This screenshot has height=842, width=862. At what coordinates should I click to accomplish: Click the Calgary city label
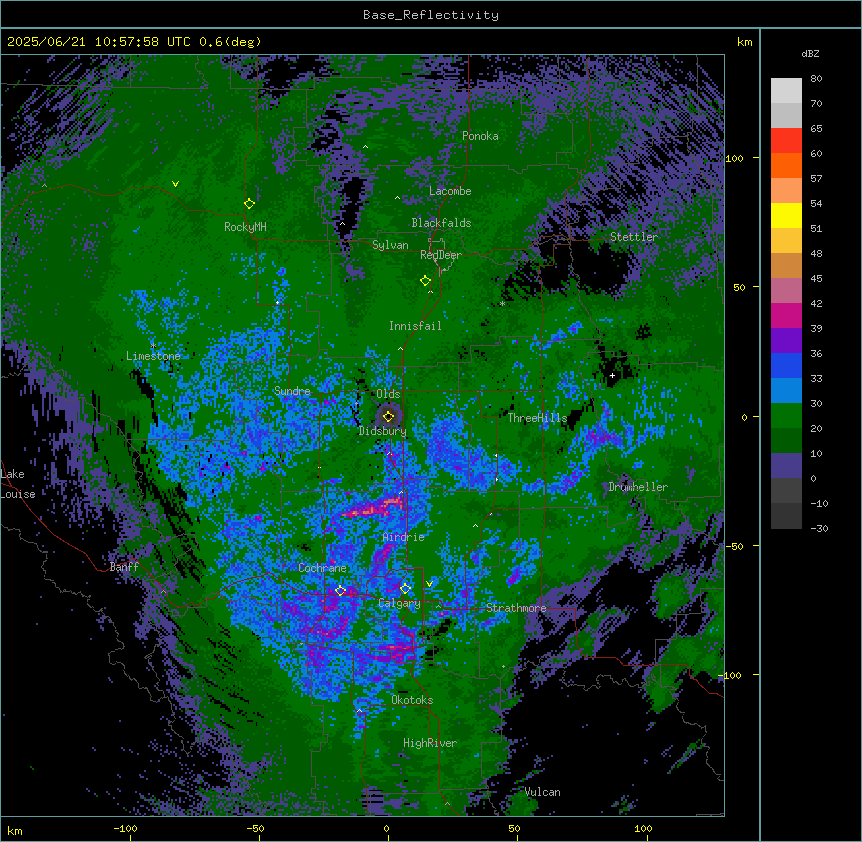(x=400, y=603)
